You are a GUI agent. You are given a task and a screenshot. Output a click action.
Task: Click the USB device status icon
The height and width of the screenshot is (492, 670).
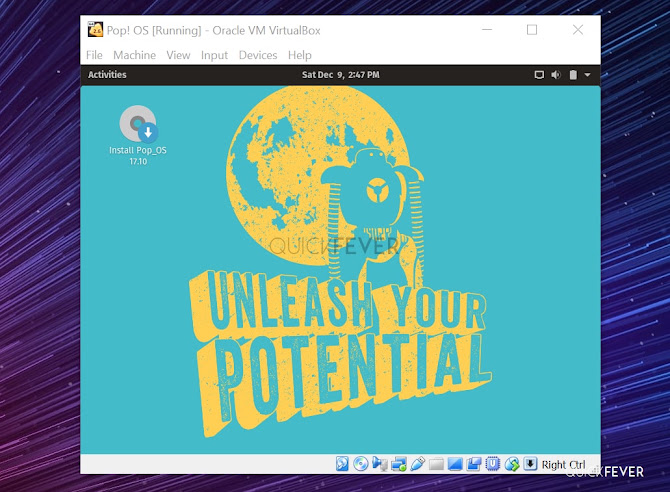(x=417, y=464)
